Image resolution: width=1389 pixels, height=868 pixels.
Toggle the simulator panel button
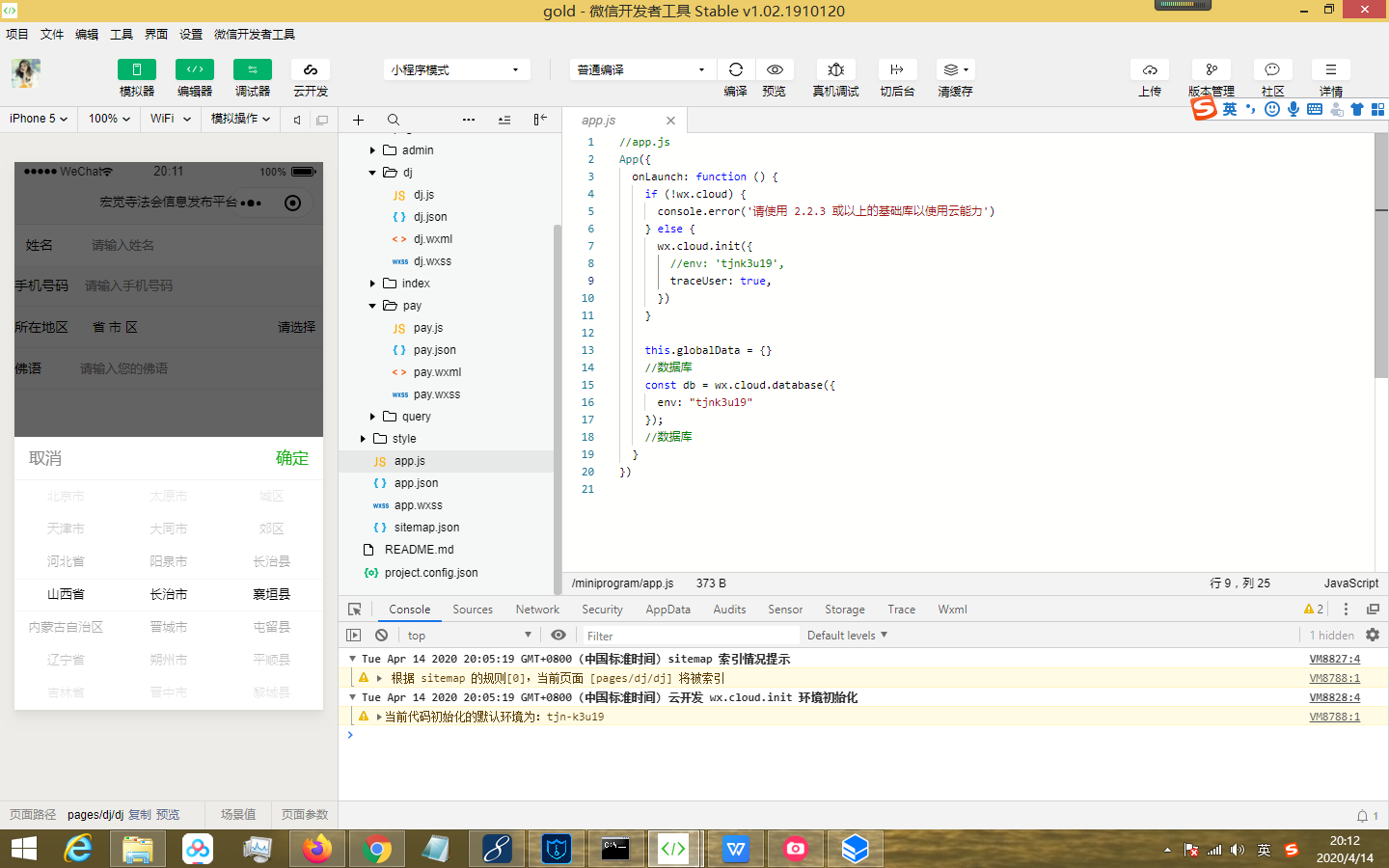tap(137, 69)
